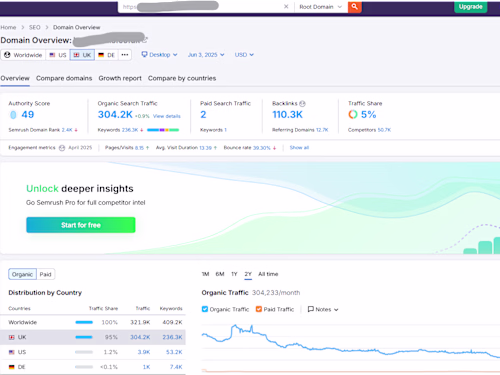Switch to the Compare domains tab
The width and height of the screenshot is (500, 375).
pos(64,78)
